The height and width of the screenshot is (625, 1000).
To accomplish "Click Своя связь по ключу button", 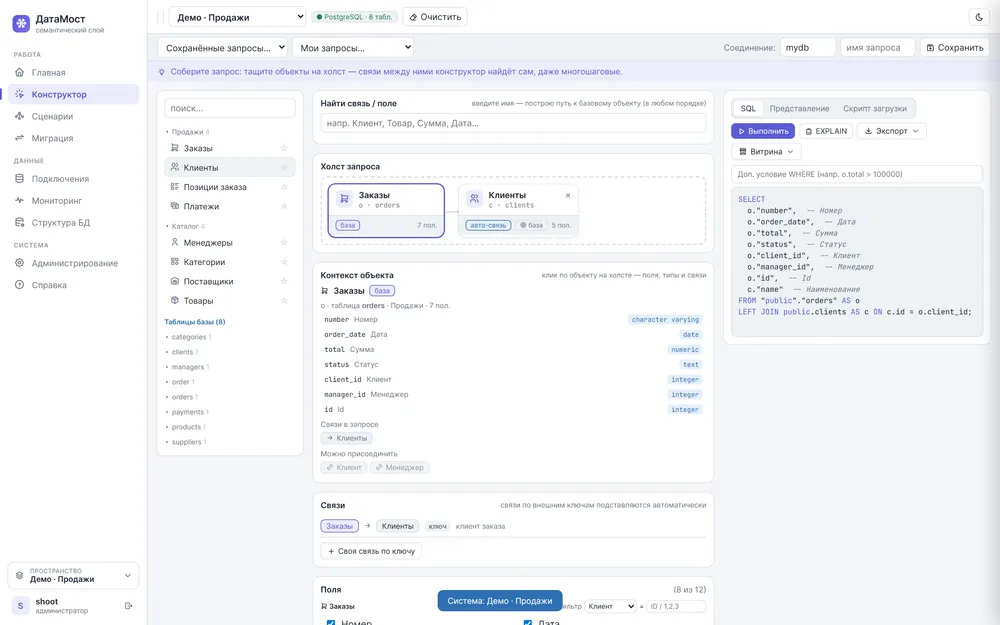I will coord(371,551).
